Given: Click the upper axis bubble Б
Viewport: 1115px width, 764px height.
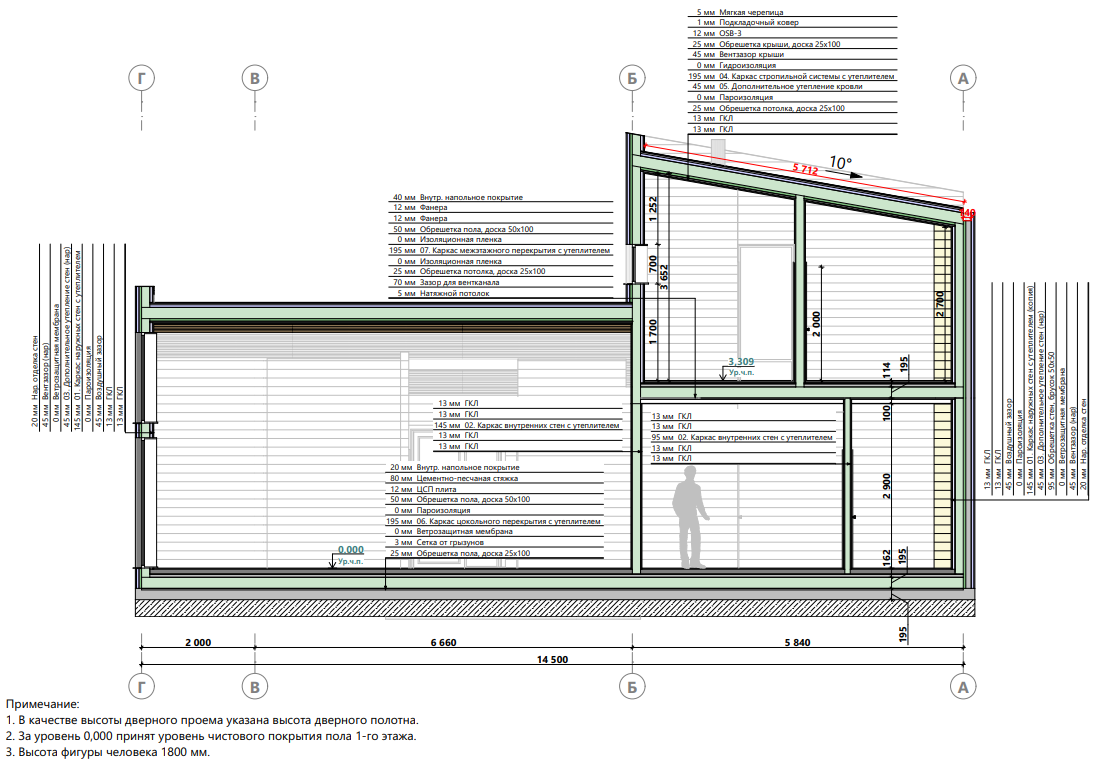Looking at the screenshot, I should click(x=631, y=79).
